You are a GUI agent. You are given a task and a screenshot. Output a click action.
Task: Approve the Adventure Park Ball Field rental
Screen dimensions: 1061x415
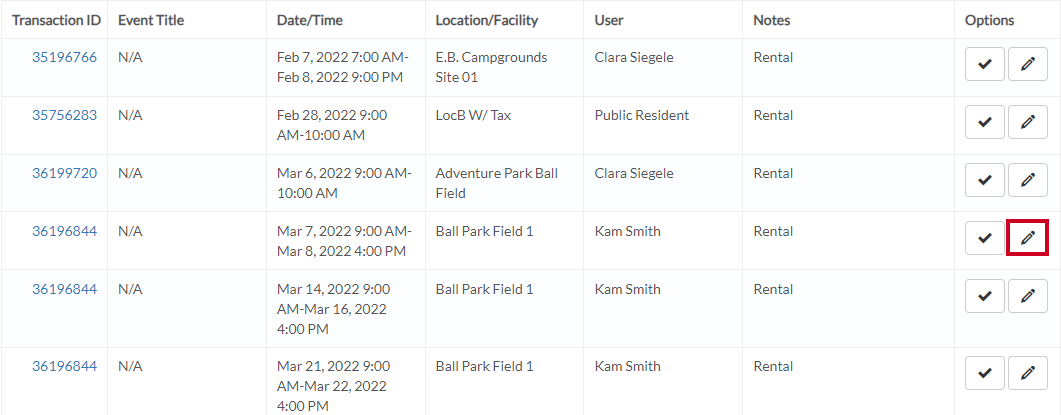click(x=985, y=180)
